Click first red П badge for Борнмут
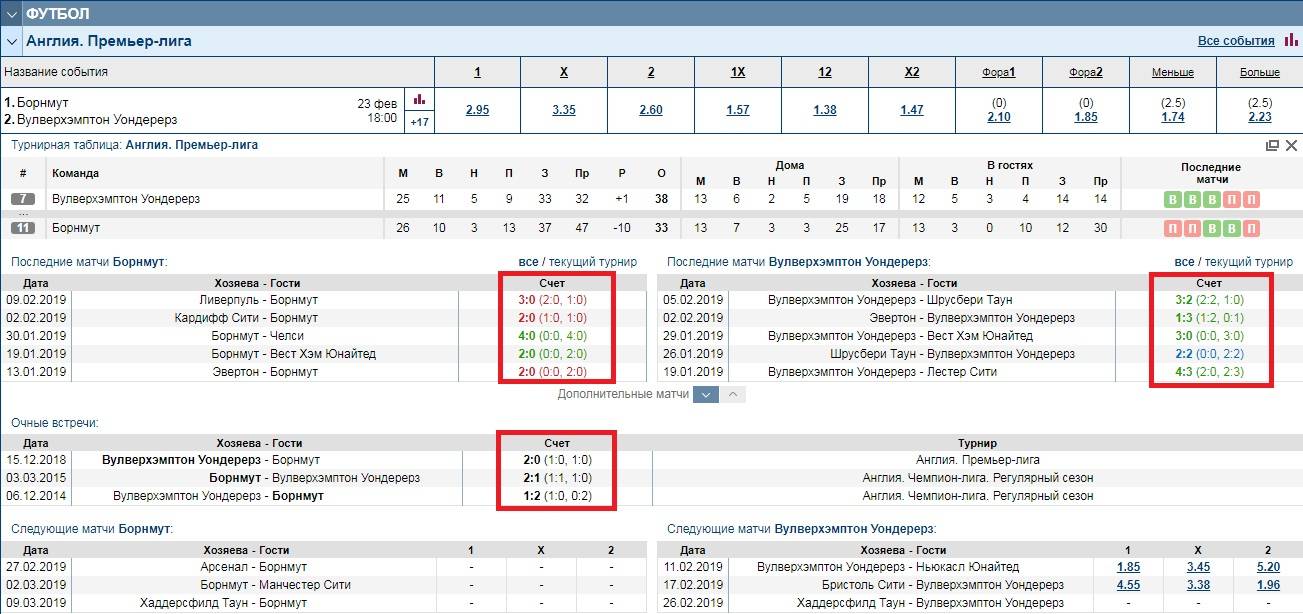Image resolution: width=1303 pixels, height=614 pixels. [1172, 229]
